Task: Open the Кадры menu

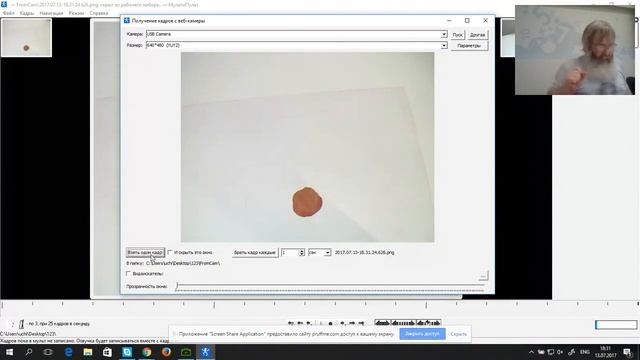Action: pyautogui.click(x=27, y=13)
